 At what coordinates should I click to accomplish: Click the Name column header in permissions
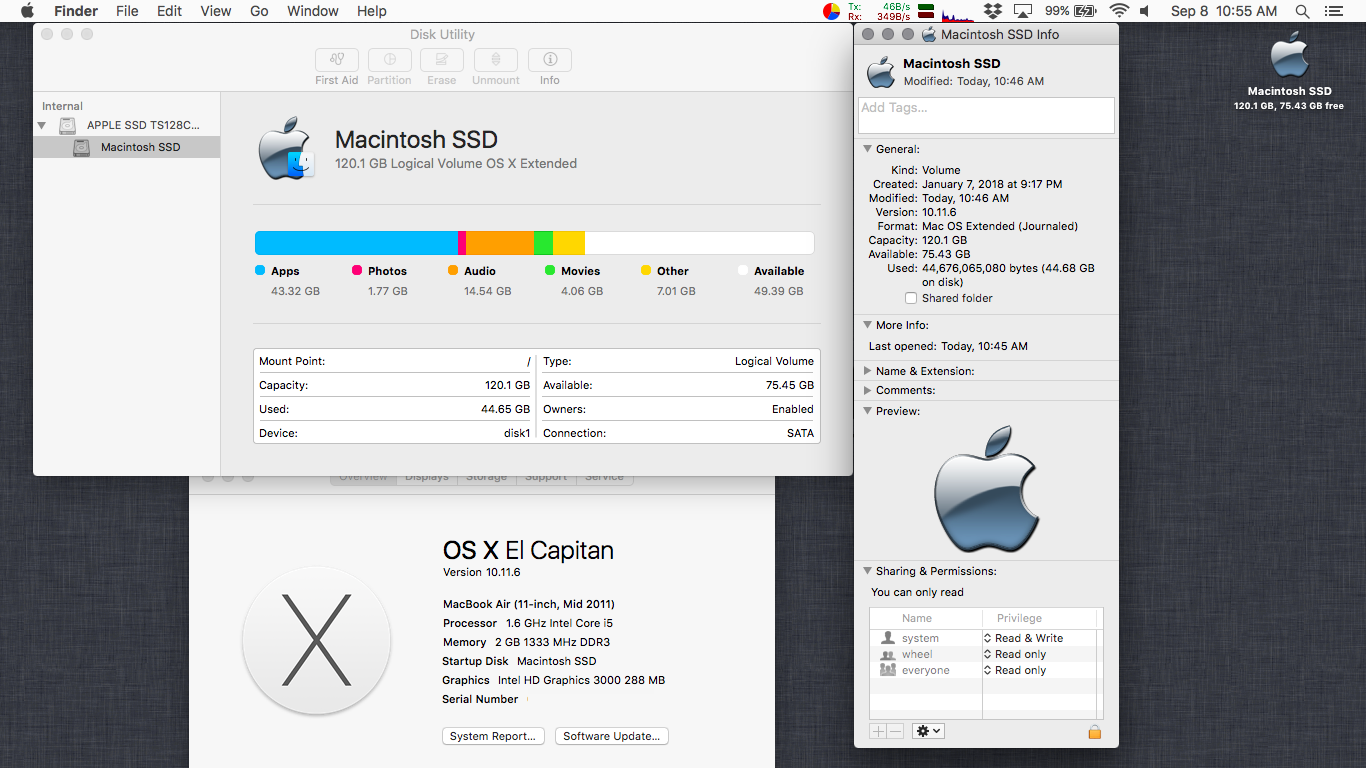coord(917,618)
